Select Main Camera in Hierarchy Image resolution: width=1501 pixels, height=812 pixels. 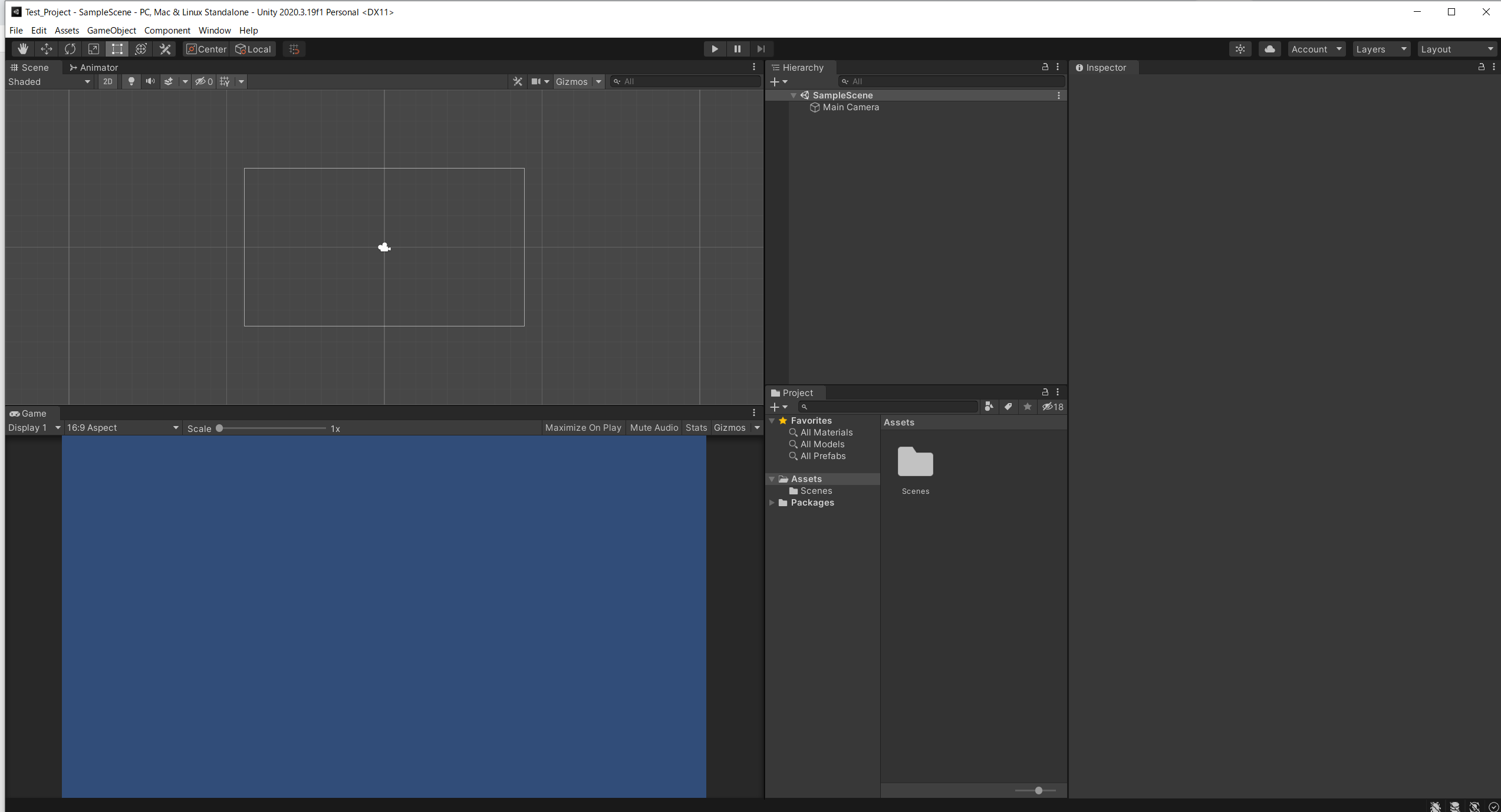click(x=850, y=107)
